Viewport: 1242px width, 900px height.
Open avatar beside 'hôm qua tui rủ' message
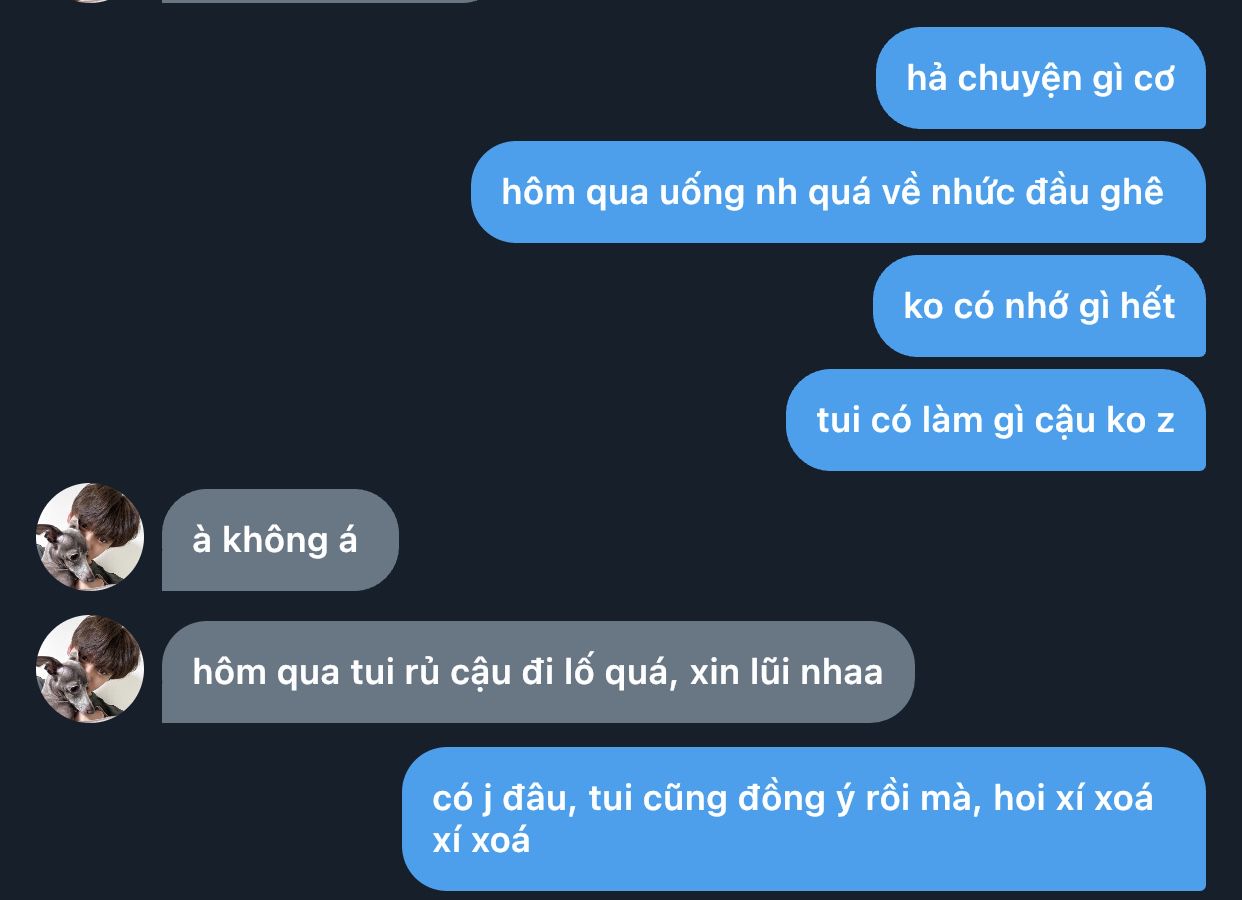pyautogui.click(x=90, y=670)
